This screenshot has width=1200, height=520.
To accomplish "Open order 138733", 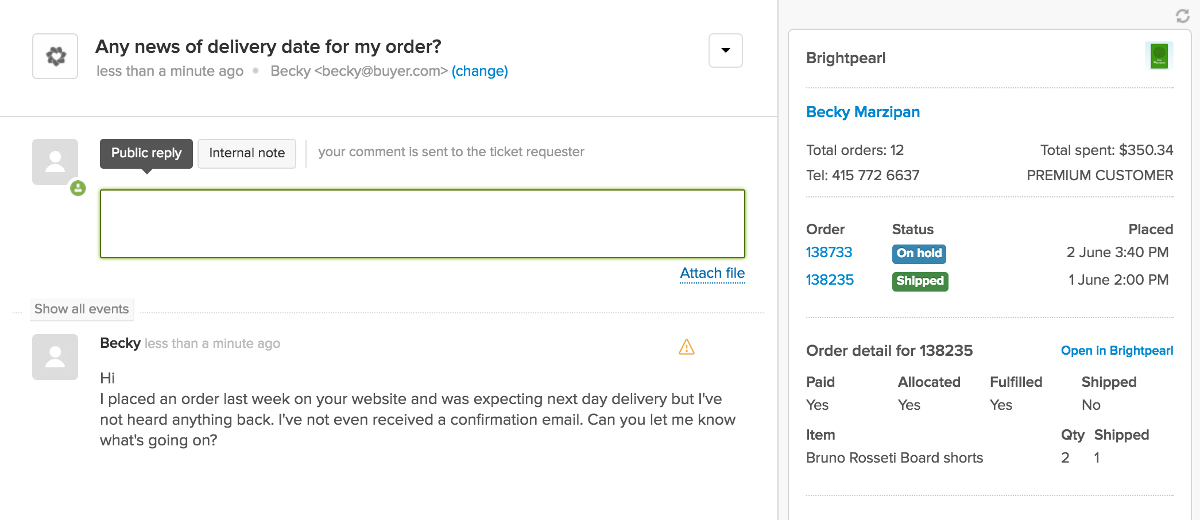I will (829, 253).
